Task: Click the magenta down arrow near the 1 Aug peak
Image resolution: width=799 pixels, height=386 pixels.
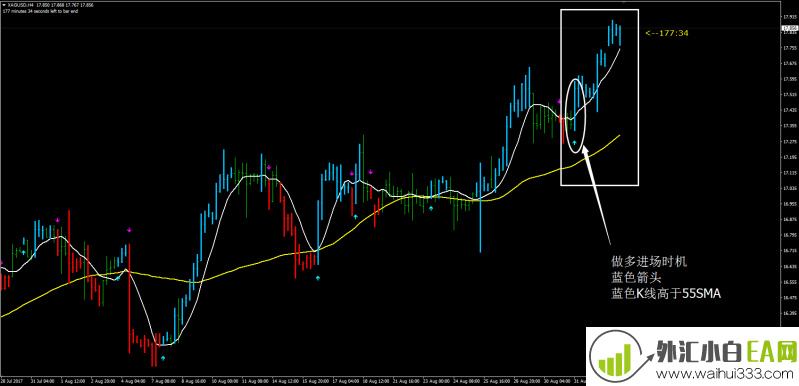Action: click(x=58, y=220)
